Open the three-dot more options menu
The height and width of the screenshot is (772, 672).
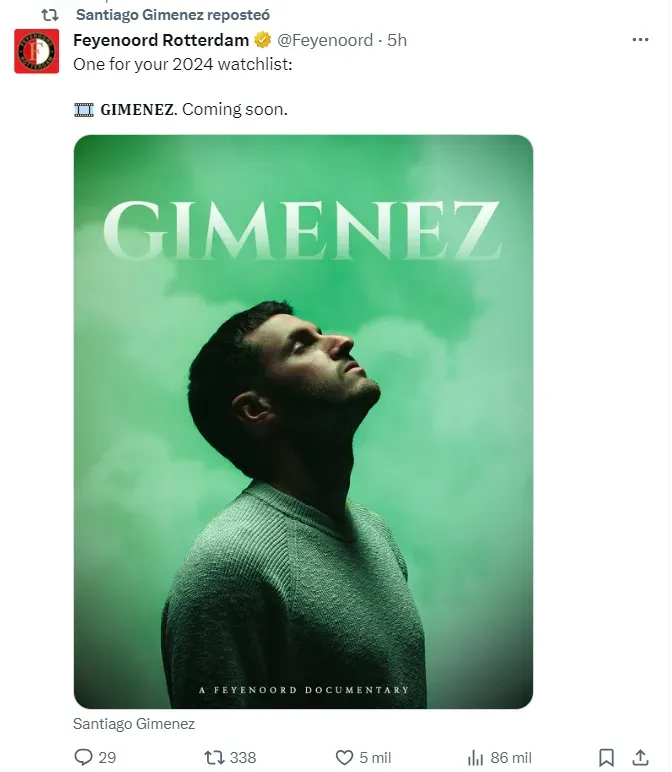(640, 40)
